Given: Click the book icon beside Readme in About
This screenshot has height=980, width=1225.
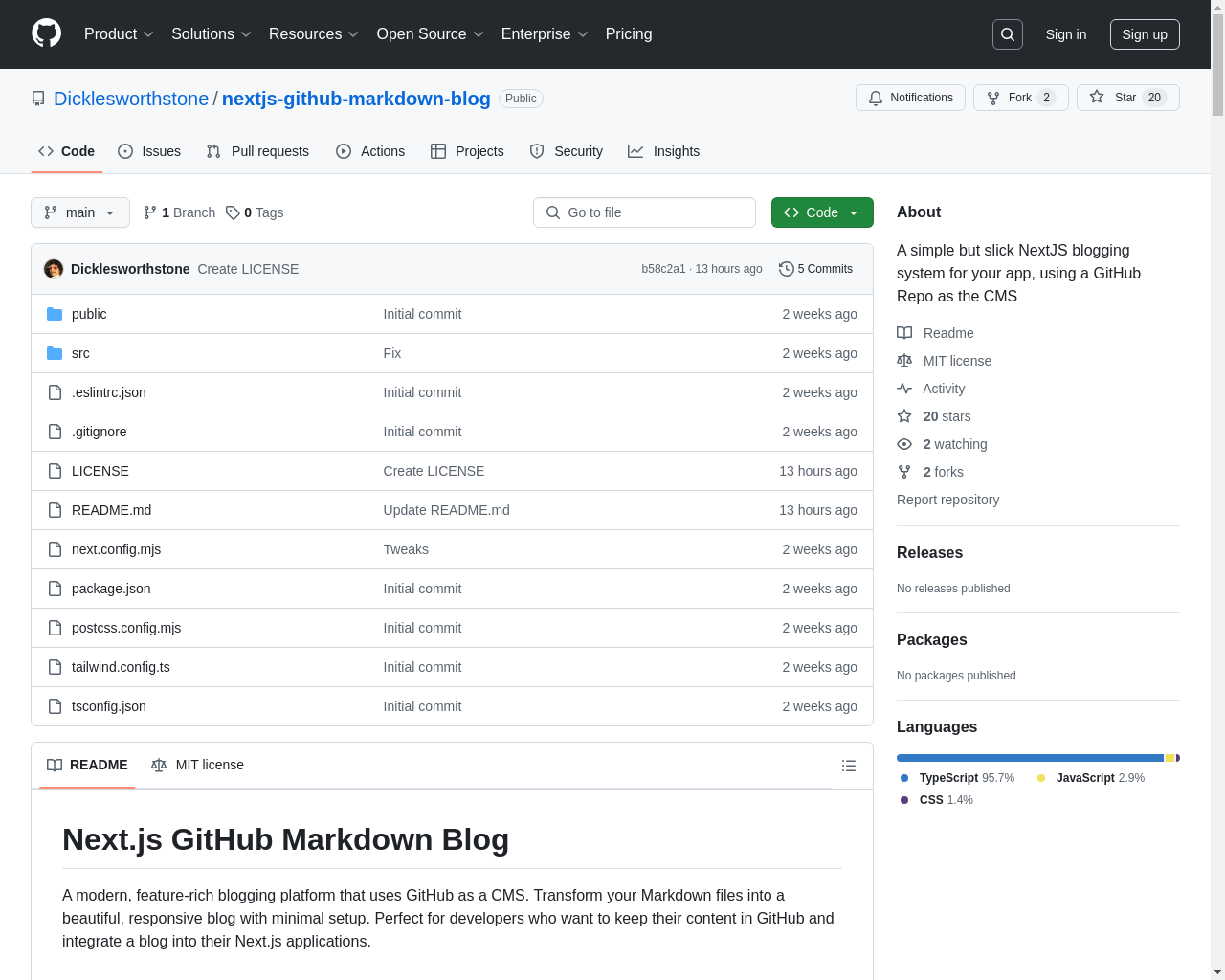Looking at the screenshot, I should [904, 333].
